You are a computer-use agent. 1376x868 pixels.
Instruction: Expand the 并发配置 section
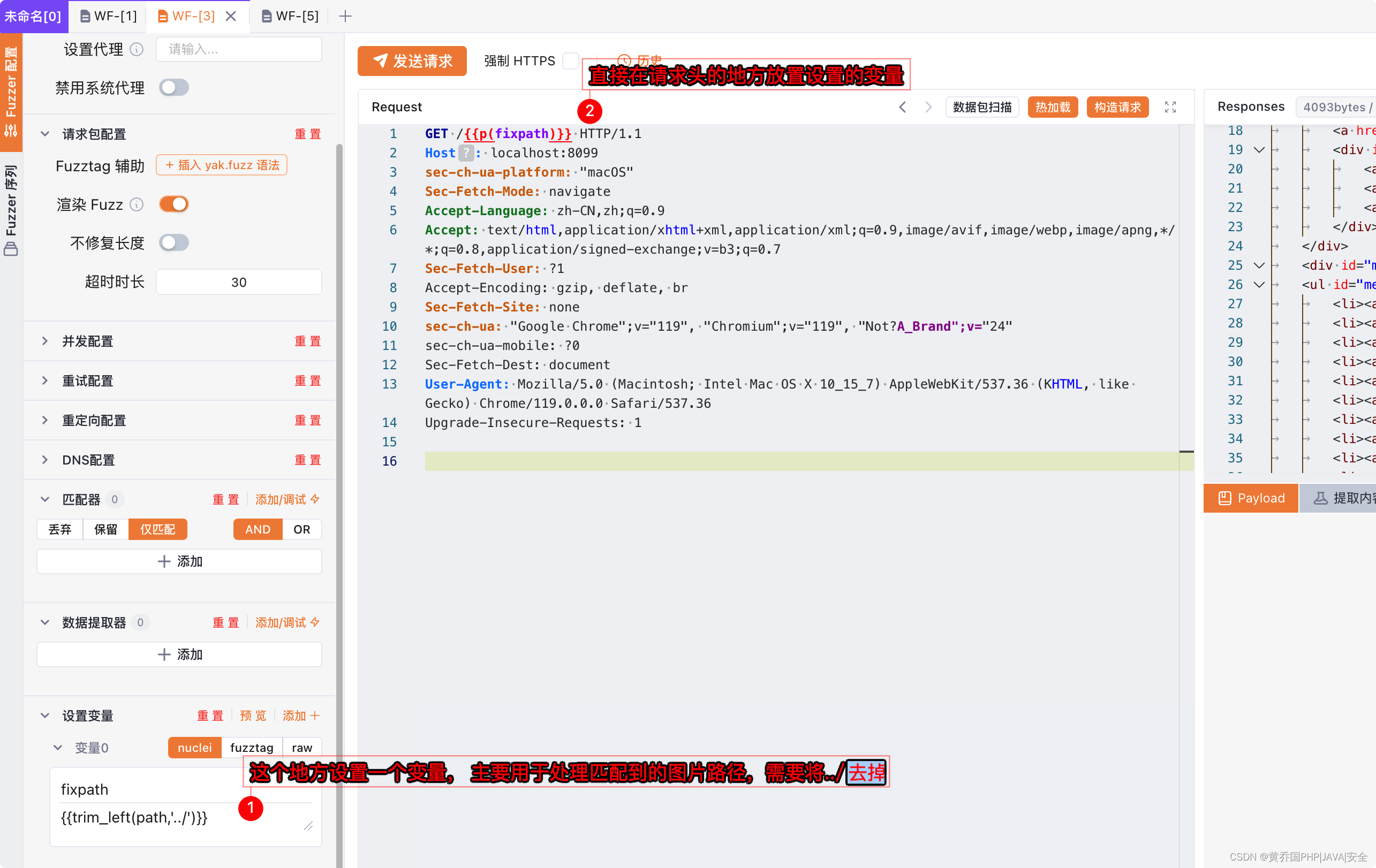[x=44, y=341]
